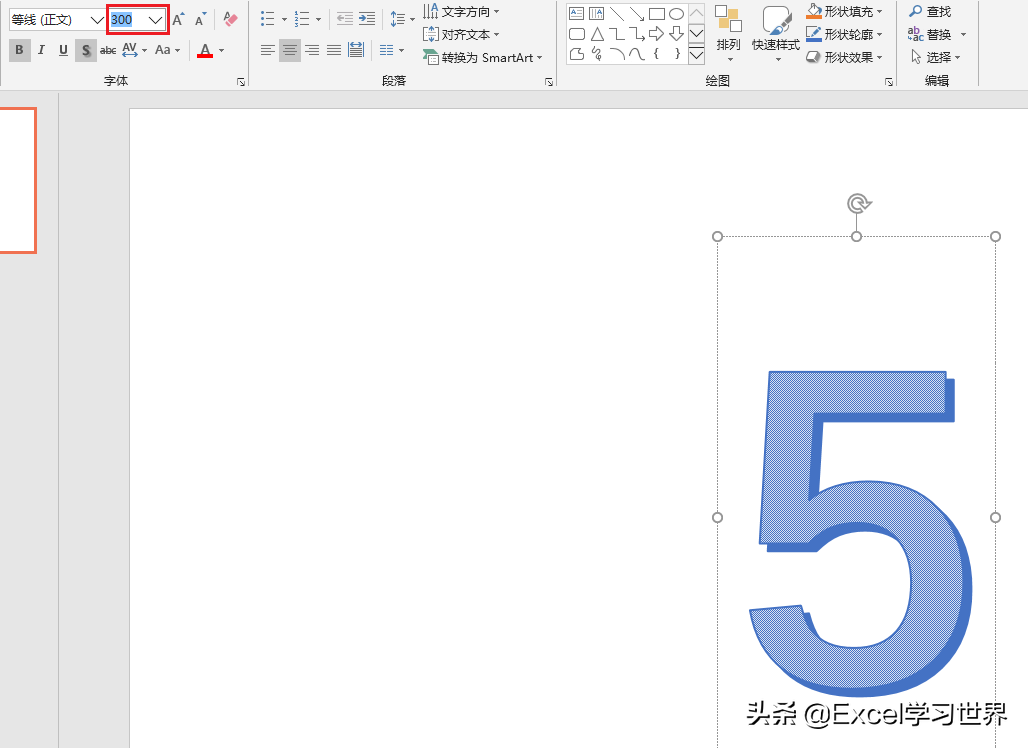Open the font name 等线 (正文) combo box

[x=57, y=20]
